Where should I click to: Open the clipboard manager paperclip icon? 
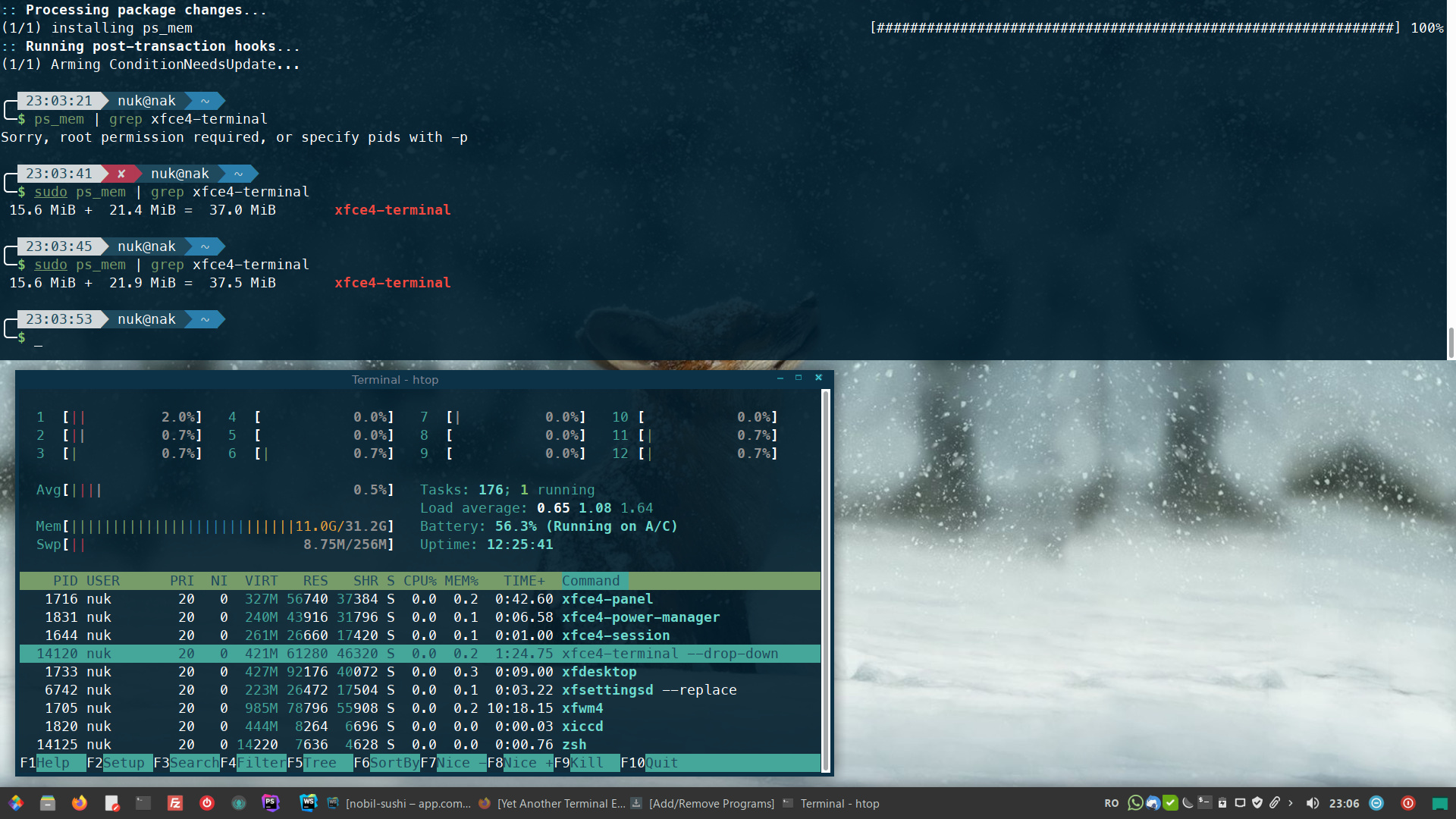[x=1275, y=803]
